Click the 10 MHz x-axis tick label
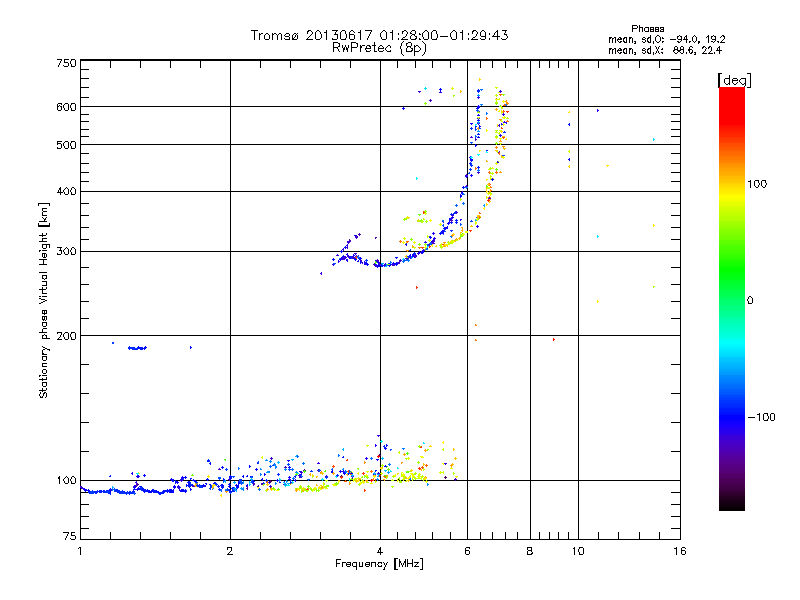800x600 pixels. click(578, 551)
